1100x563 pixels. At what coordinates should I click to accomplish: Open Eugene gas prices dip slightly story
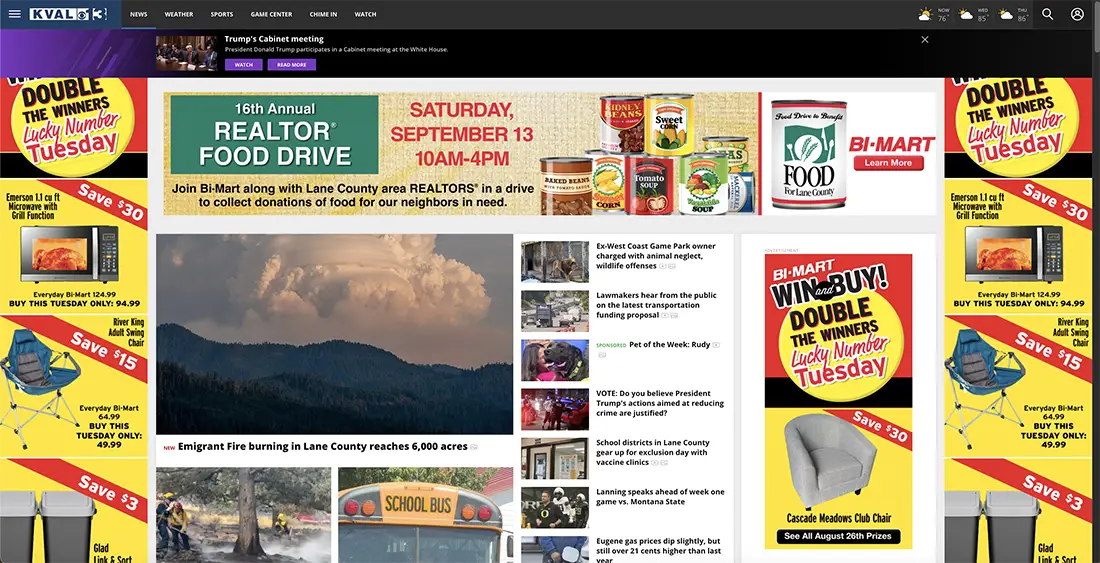[659, 550]
